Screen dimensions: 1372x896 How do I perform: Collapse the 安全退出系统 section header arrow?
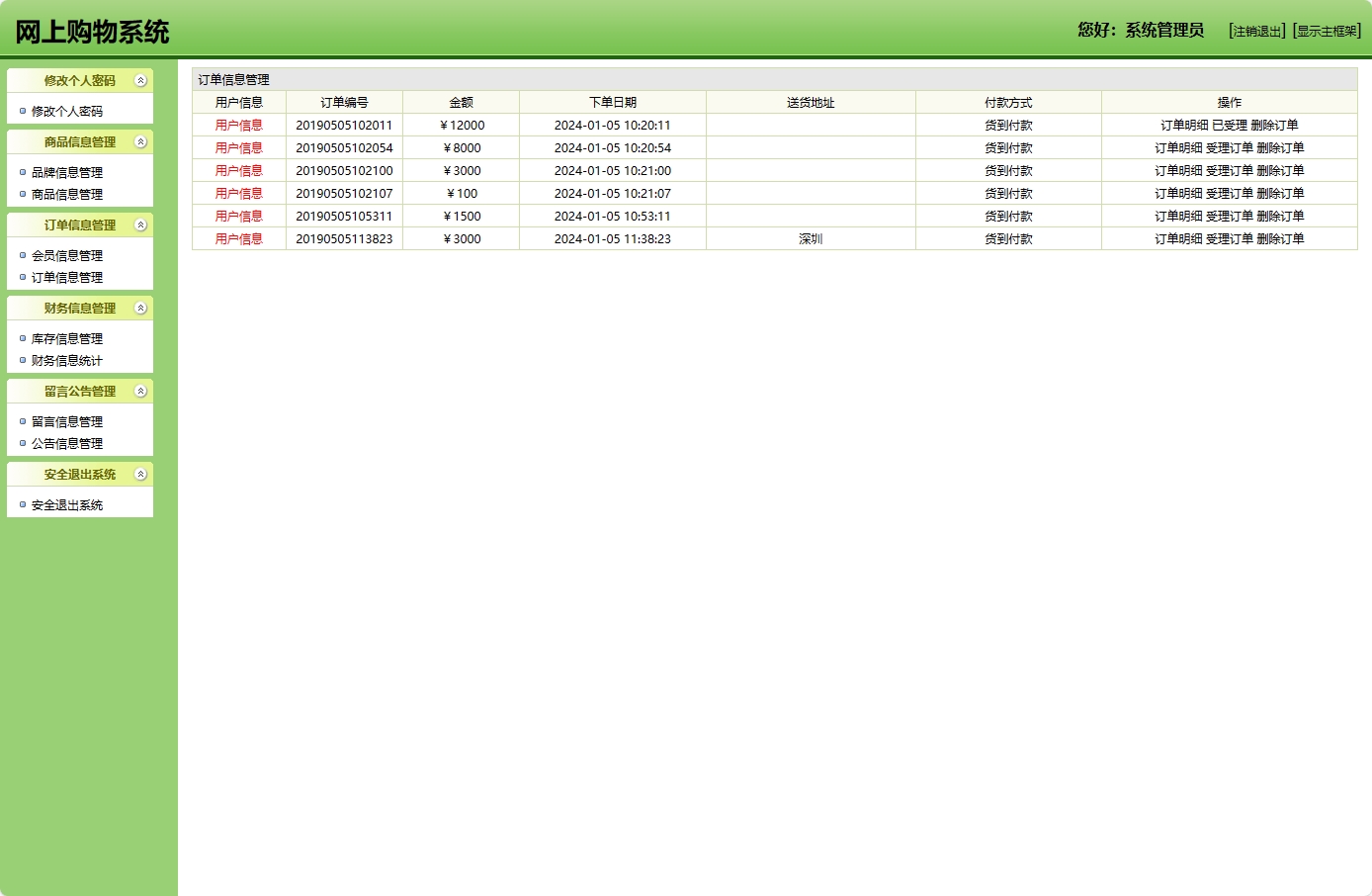coord(140,475)
